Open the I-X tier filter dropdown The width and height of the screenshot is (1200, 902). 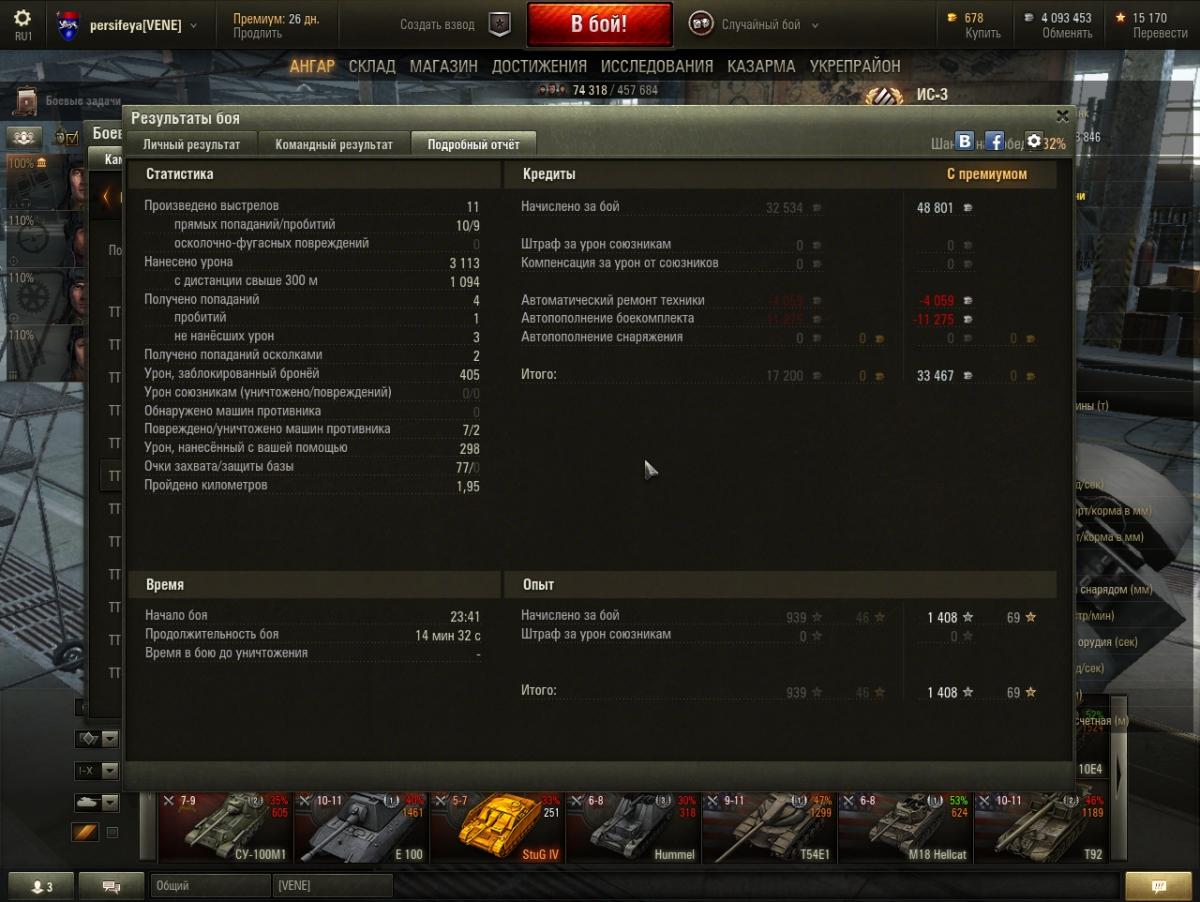[98, 771]
